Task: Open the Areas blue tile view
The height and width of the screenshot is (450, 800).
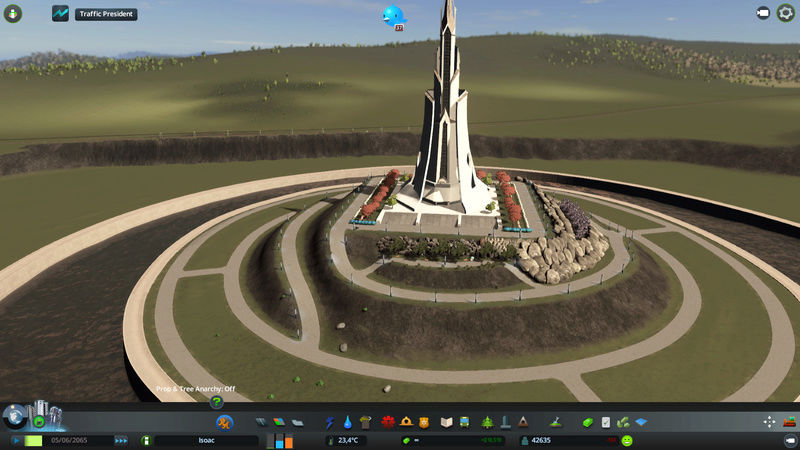Action: (x=641, y=422)
